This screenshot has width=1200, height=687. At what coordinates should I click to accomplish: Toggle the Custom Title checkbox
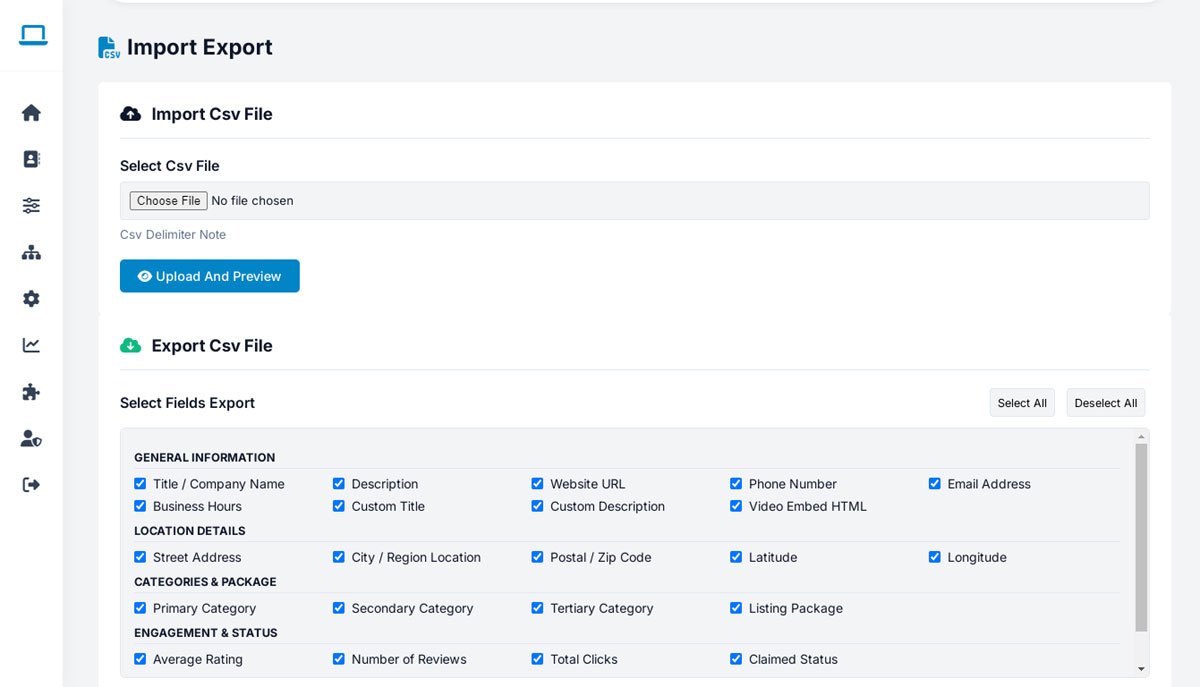pyautogui.click(x=339, y=506)
